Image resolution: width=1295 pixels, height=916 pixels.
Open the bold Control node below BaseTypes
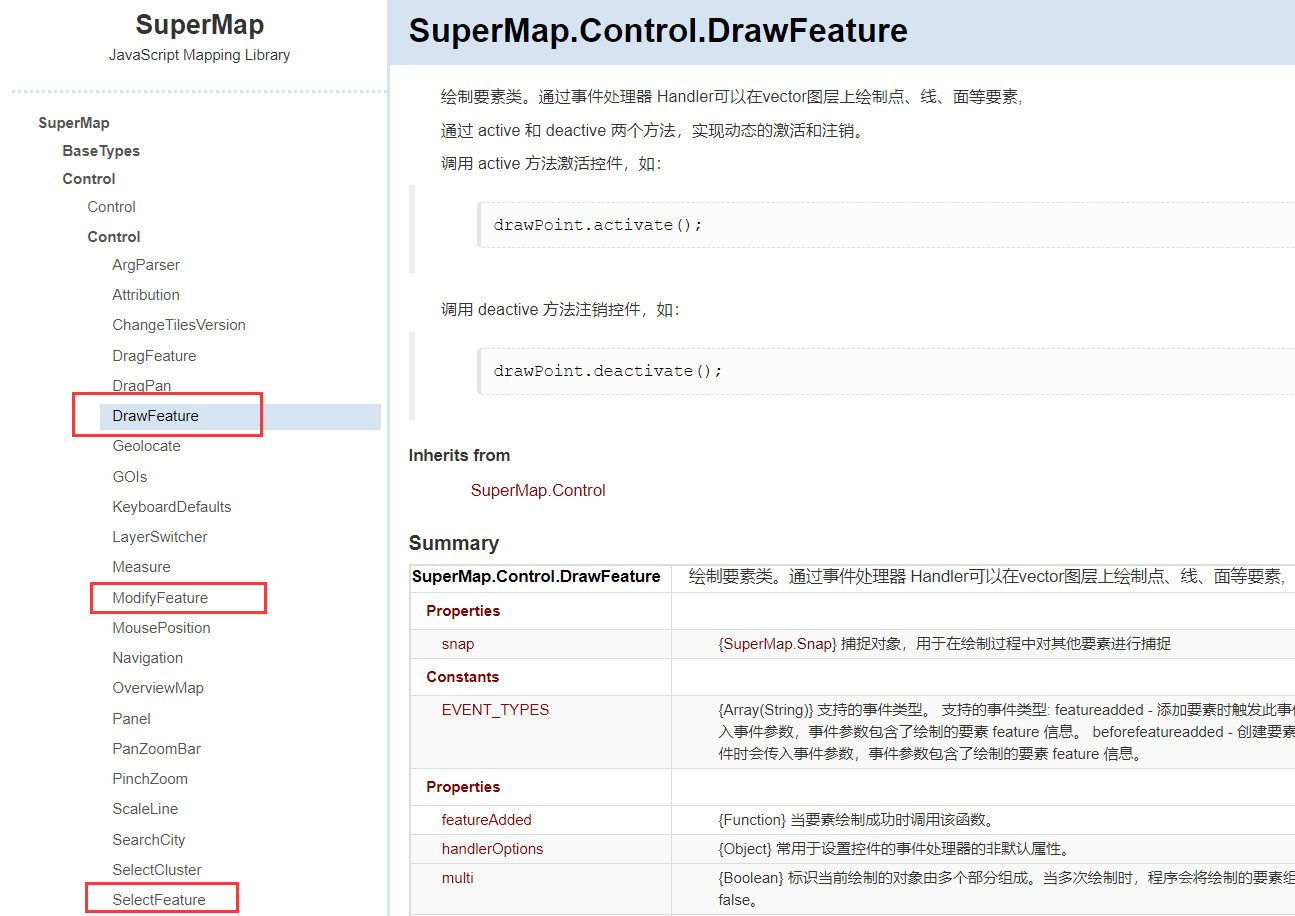89,179
